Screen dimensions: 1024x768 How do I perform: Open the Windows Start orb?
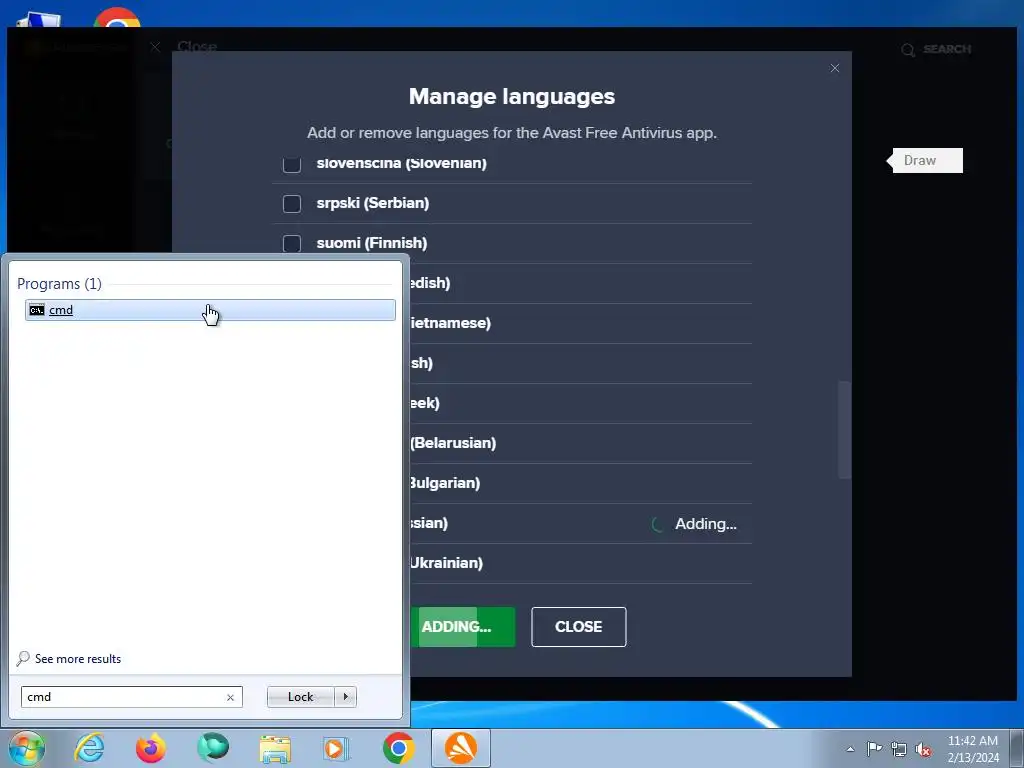27,748
